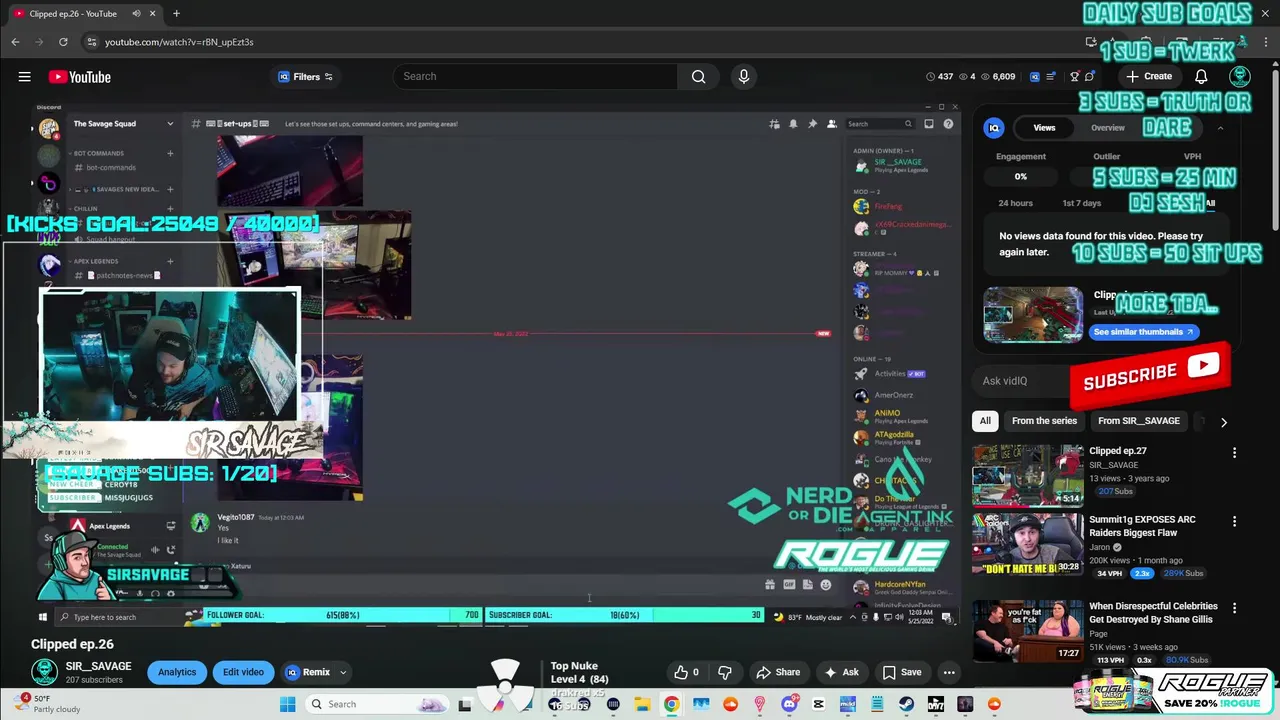Open SIR__SAVAGE channel name link
Viewport: 1280px width, 720px height.
click(x=98, y=666)
